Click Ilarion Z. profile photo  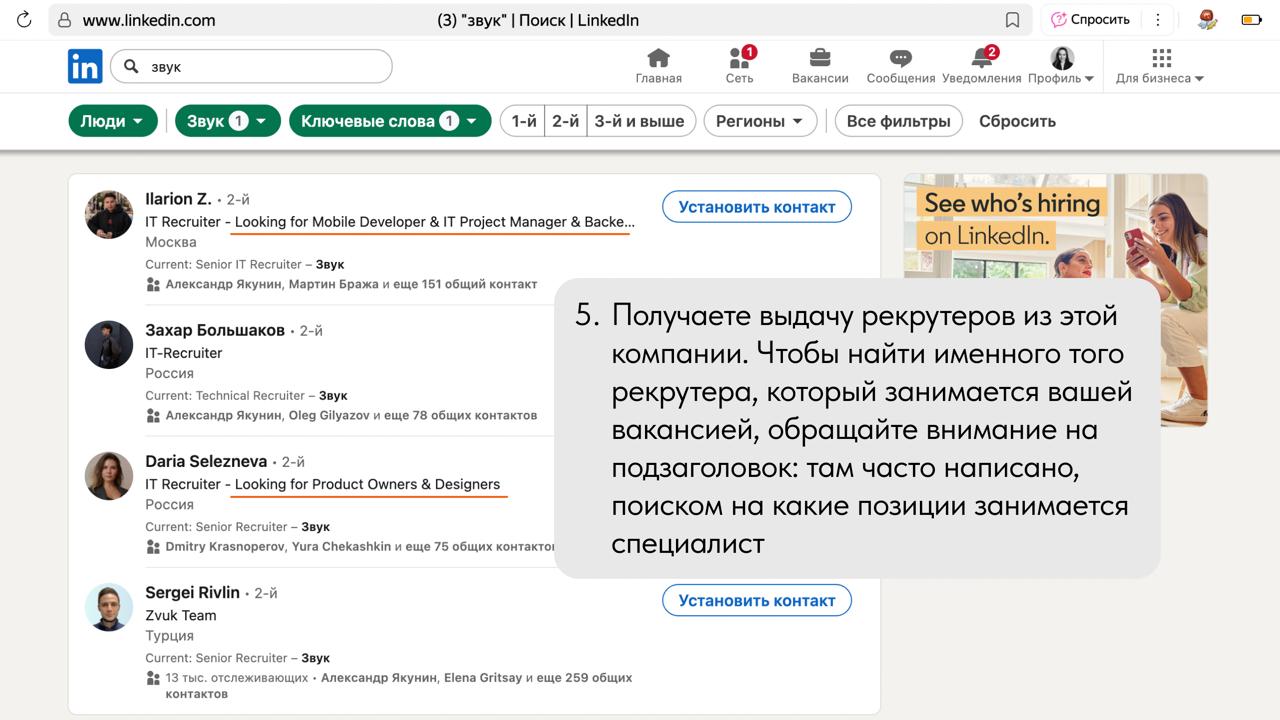pos(109,214)
